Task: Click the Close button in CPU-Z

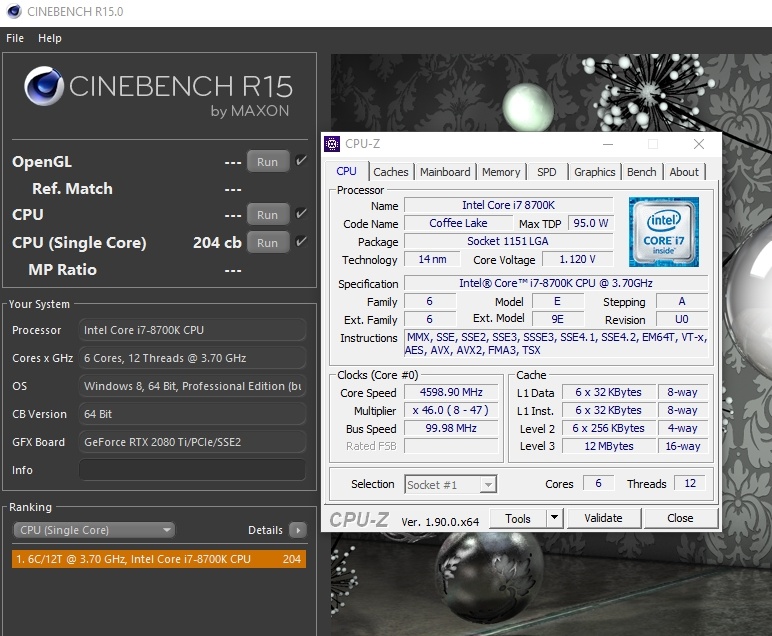Action: pos(680,518)
